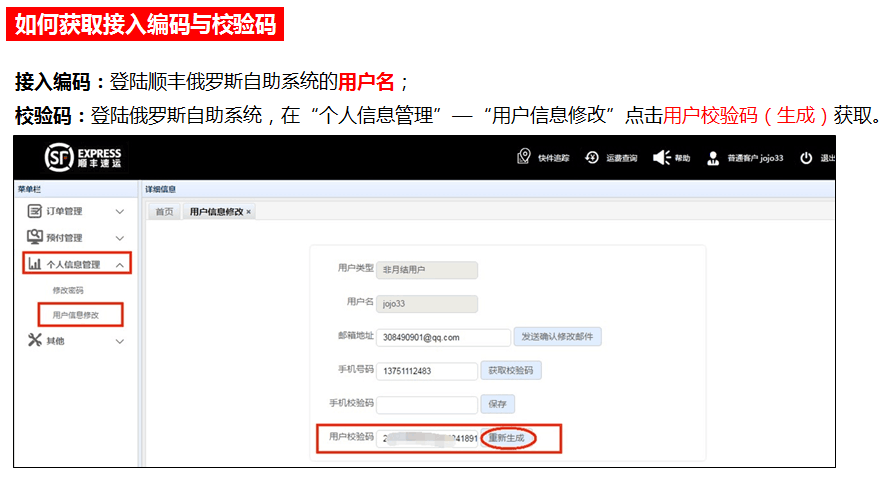Click the 其他 menu label
Viewport: 891px width, 487px height.
coord(55,341)
